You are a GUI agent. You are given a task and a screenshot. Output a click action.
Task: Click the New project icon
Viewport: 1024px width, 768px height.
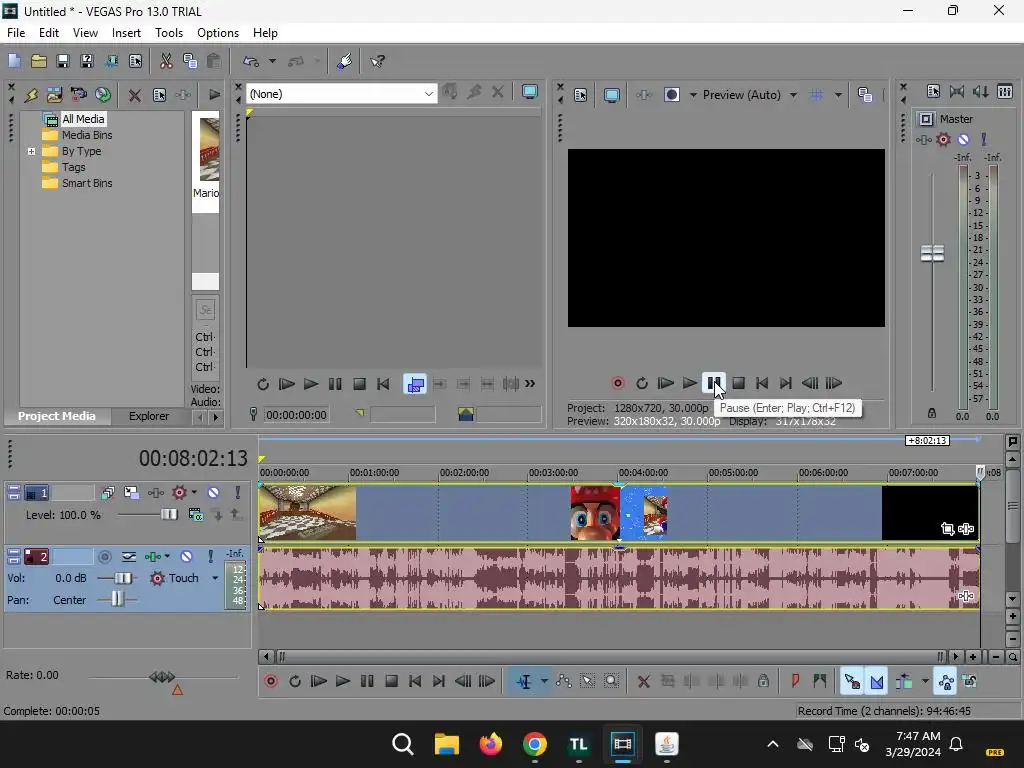[14, 61]
